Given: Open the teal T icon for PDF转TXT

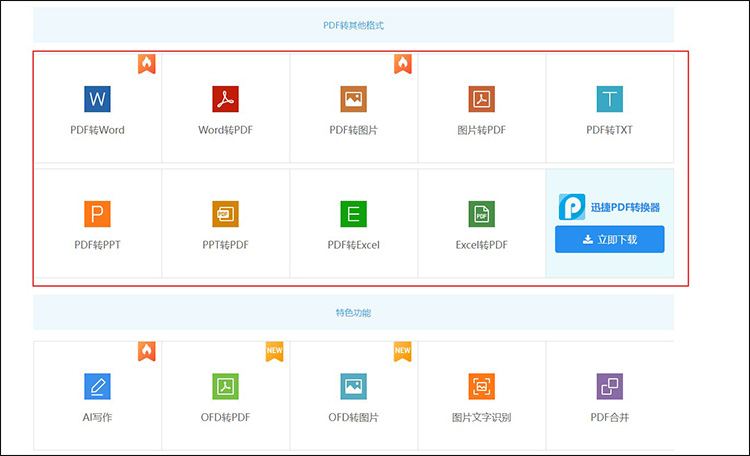Looking at the screenshot, I should coord(610,99).
